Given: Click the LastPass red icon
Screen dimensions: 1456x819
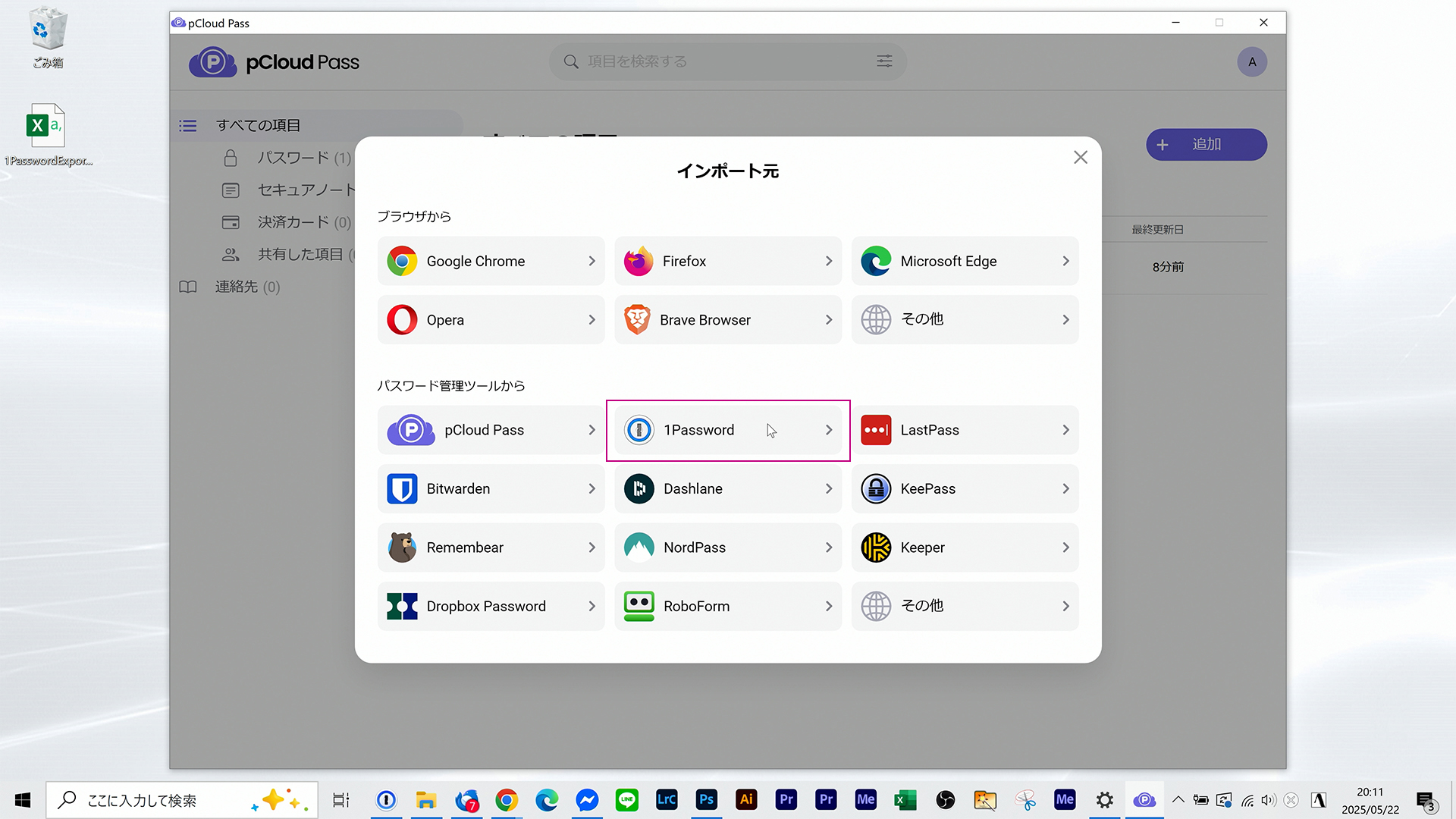Looking at the screenshot, I should pos(876,430).
